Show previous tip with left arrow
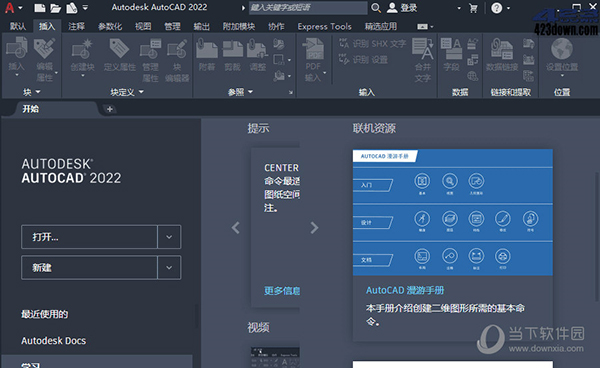600x368 pixels. click(235, 228)
